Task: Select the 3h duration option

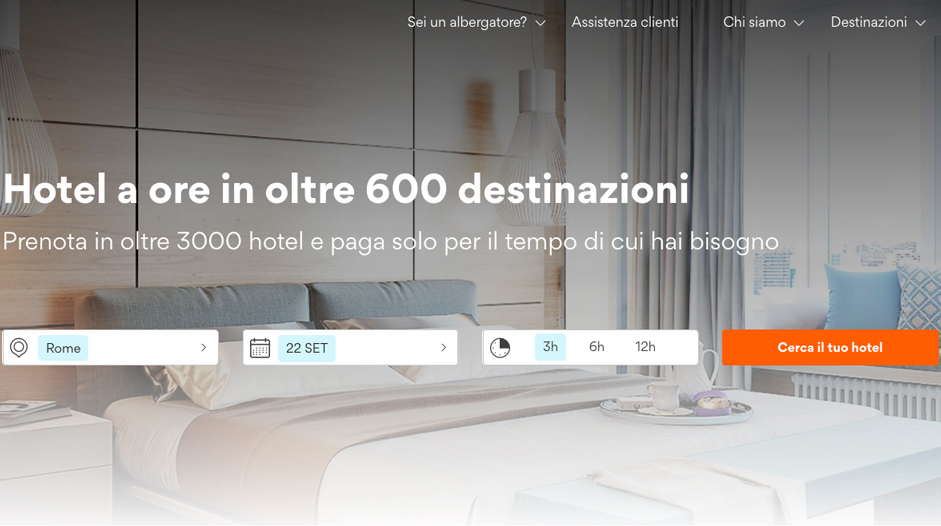Action: pos(550,347)
